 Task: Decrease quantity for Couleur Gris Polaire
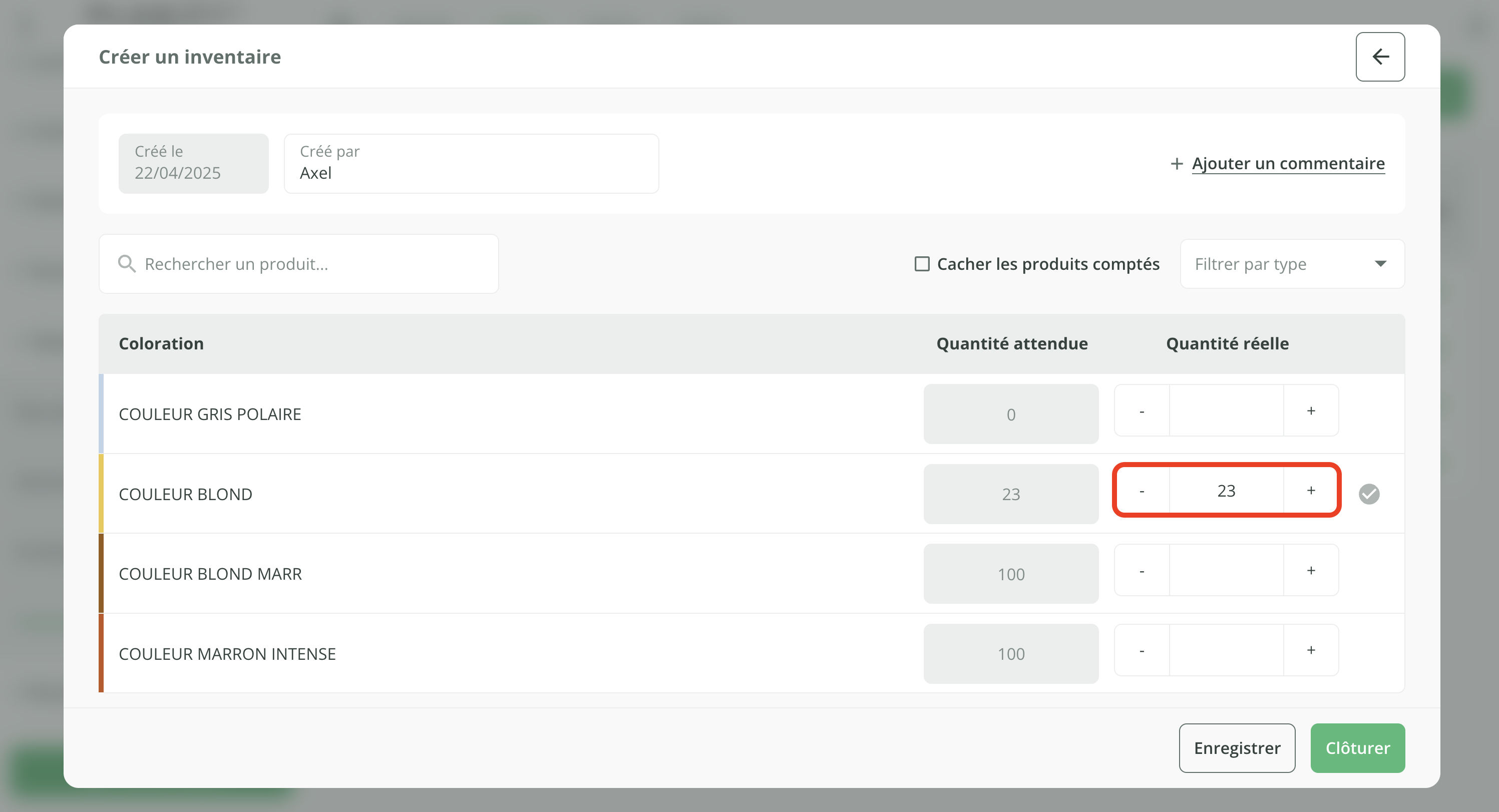coord(1142,411)
